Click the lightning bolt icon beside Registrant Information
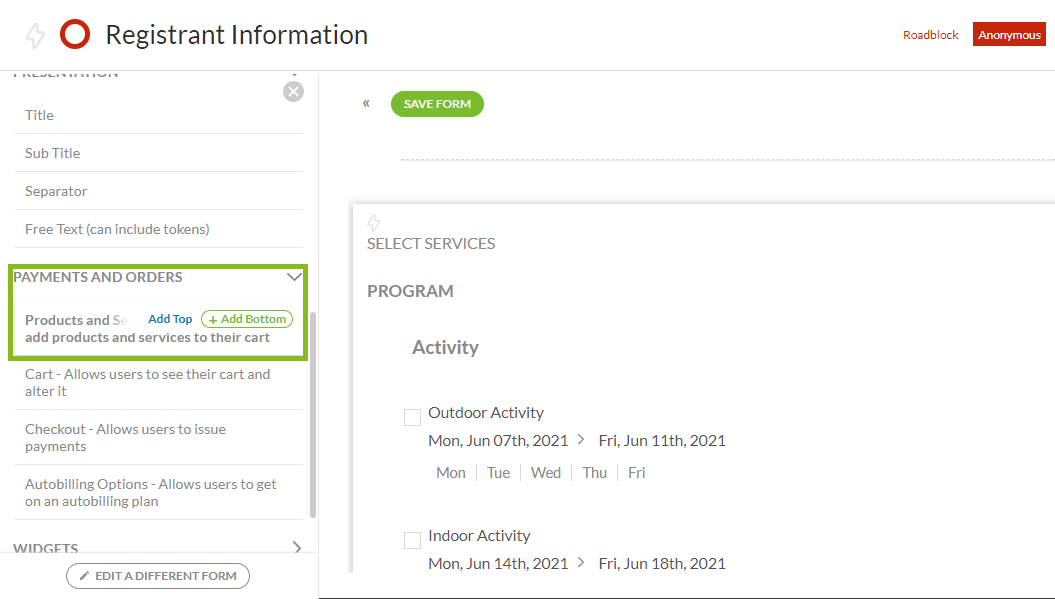Viewport: 1055px width, 599px height. [x=35, y=36]
